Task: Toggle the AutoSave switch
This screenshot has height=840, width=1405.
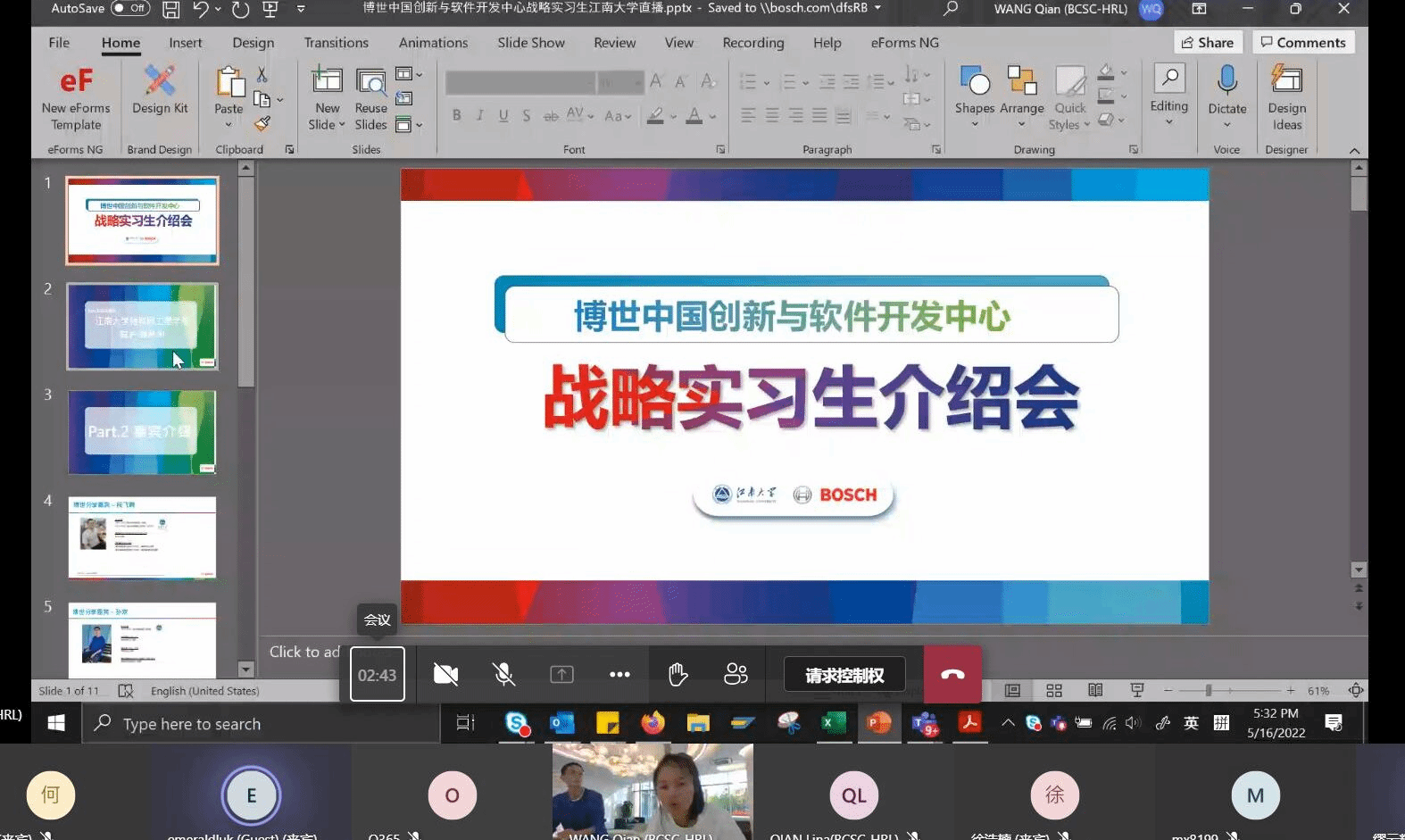Action: pos(130,9)
